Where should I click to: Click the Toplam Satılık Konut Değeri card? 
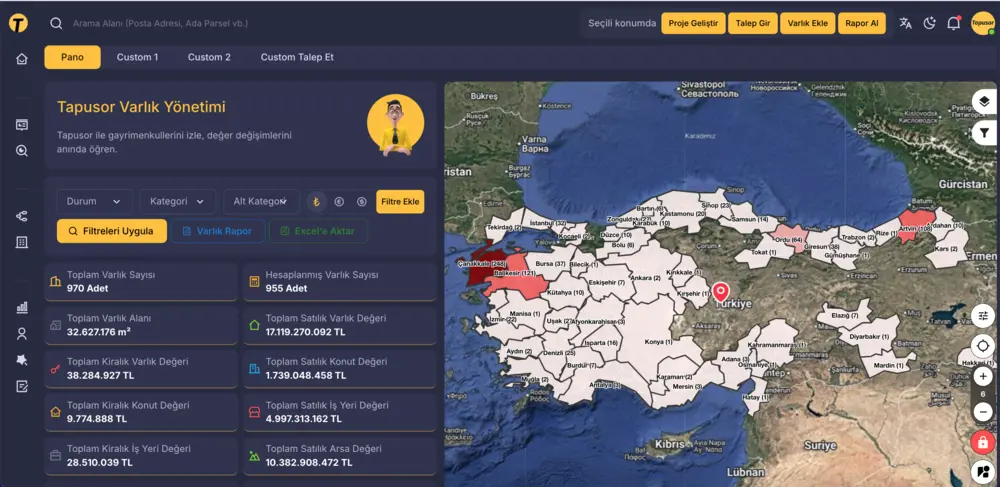point(340,368)
